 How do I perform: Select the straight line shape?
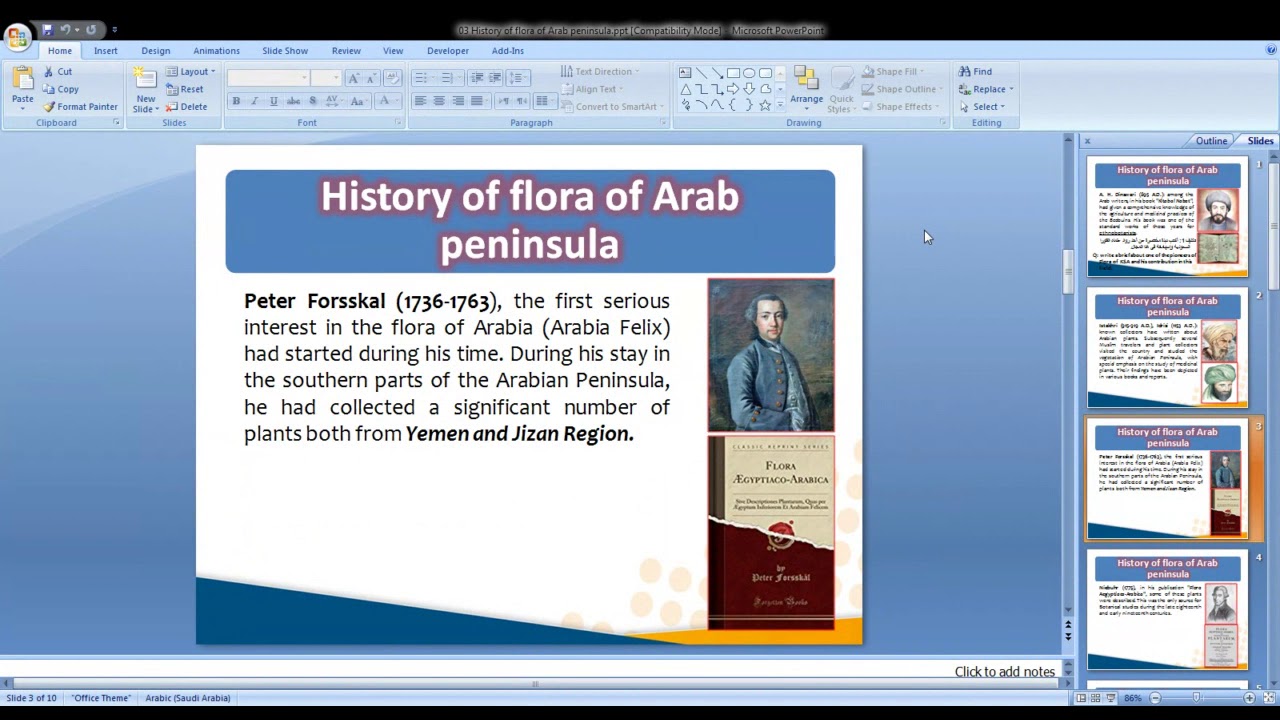click(701, 73)
